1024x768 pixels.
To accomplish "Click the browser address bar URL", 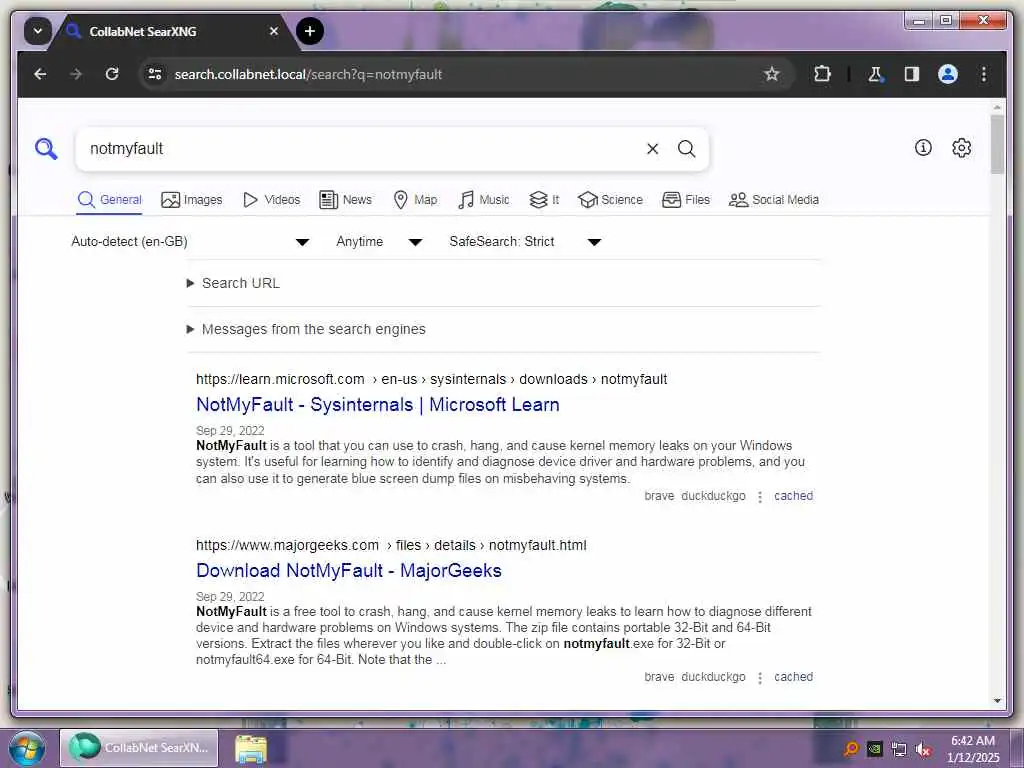I will (308, 74).
